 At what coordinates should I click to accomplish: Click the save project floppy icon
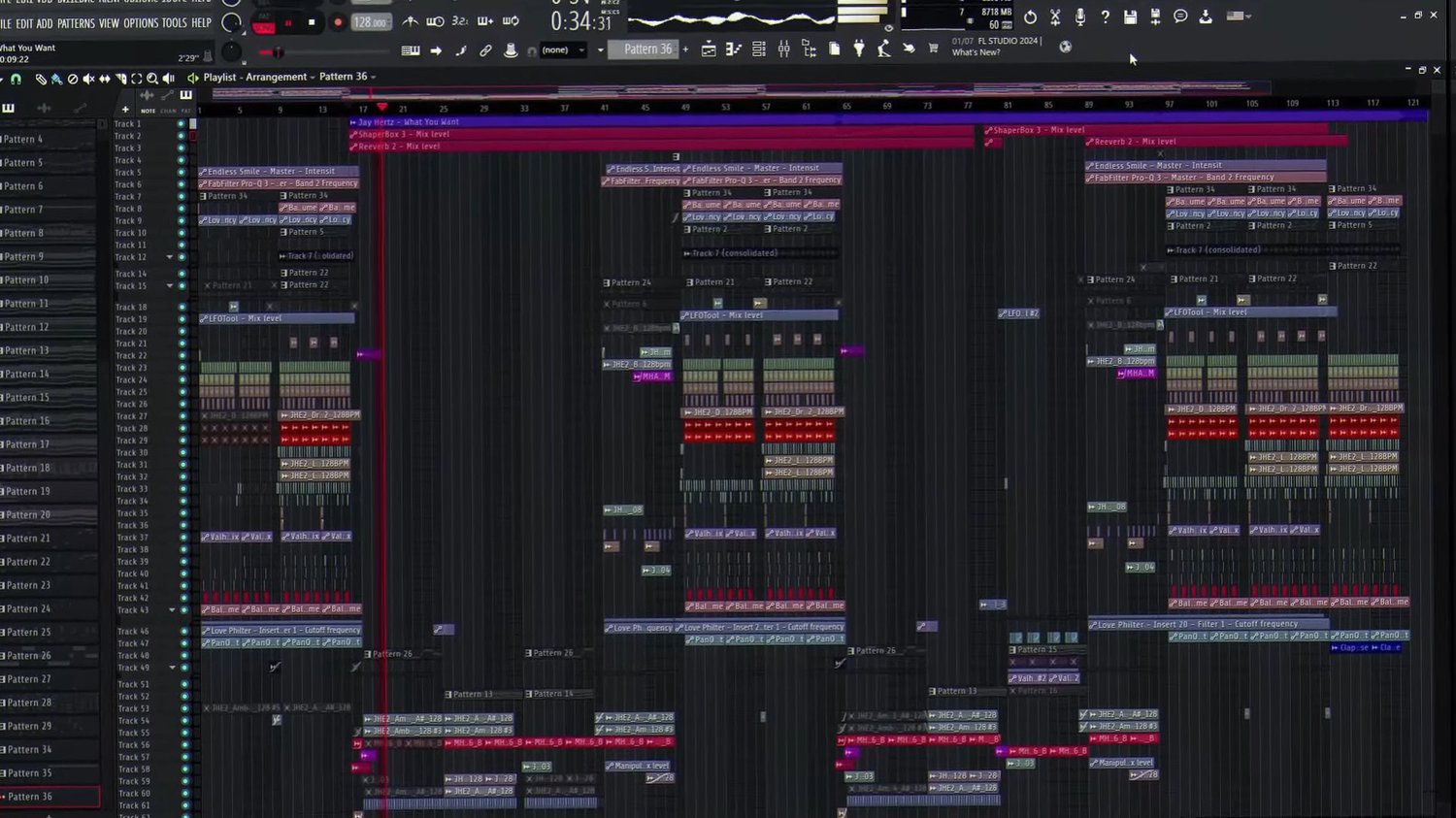point(1130,16)
